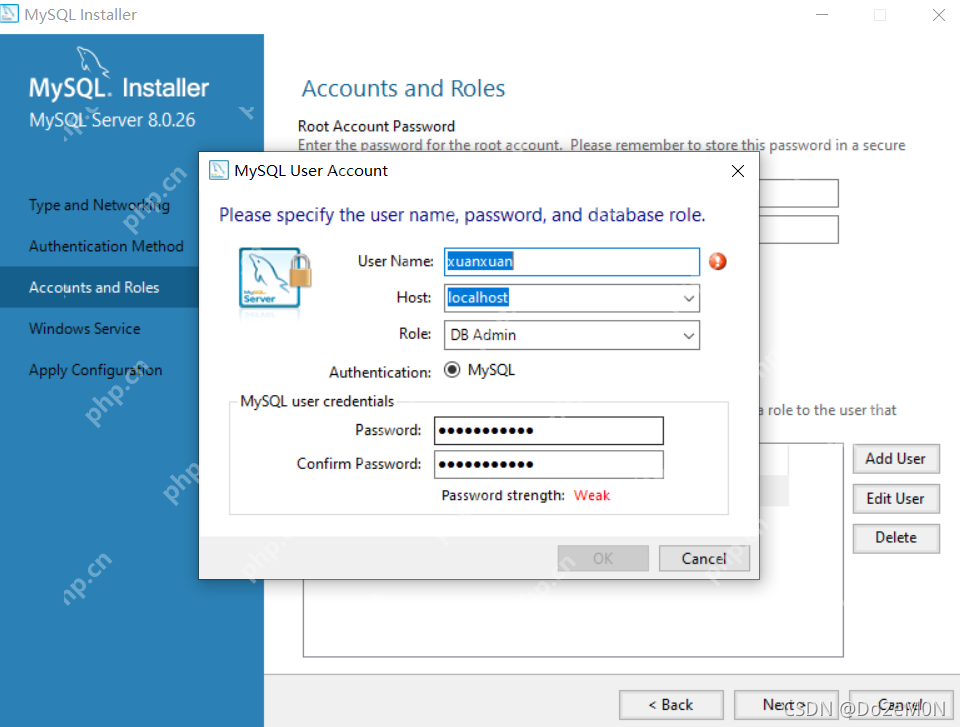Go to Authentication Method step

106,246
